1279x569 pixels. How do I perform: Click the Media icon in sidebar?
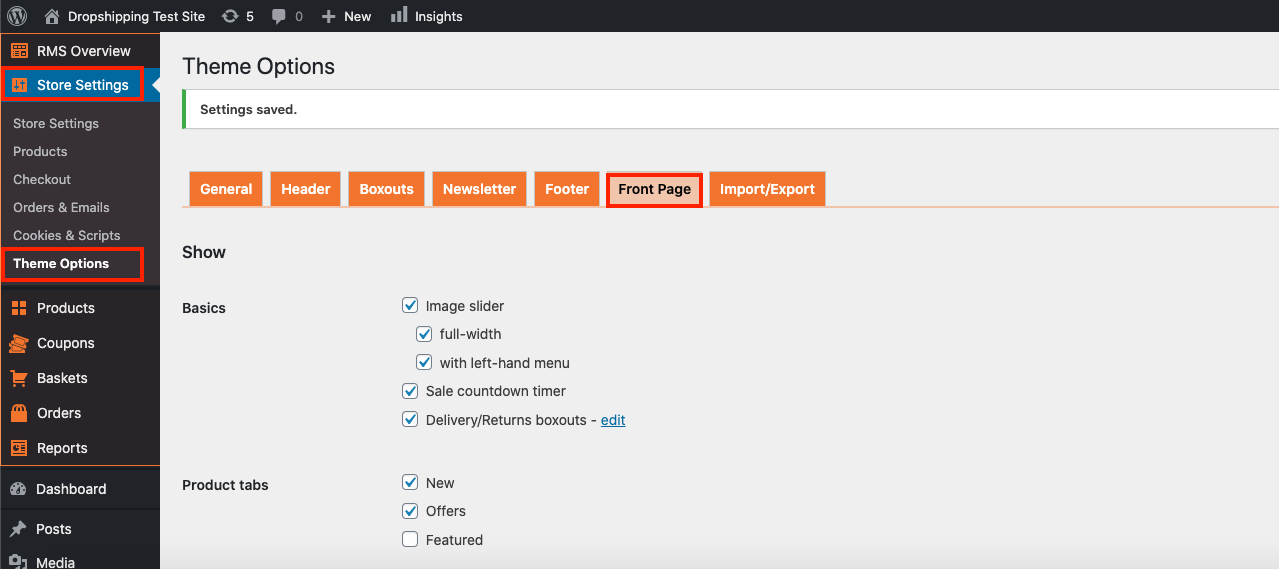(x=18, y=562)
